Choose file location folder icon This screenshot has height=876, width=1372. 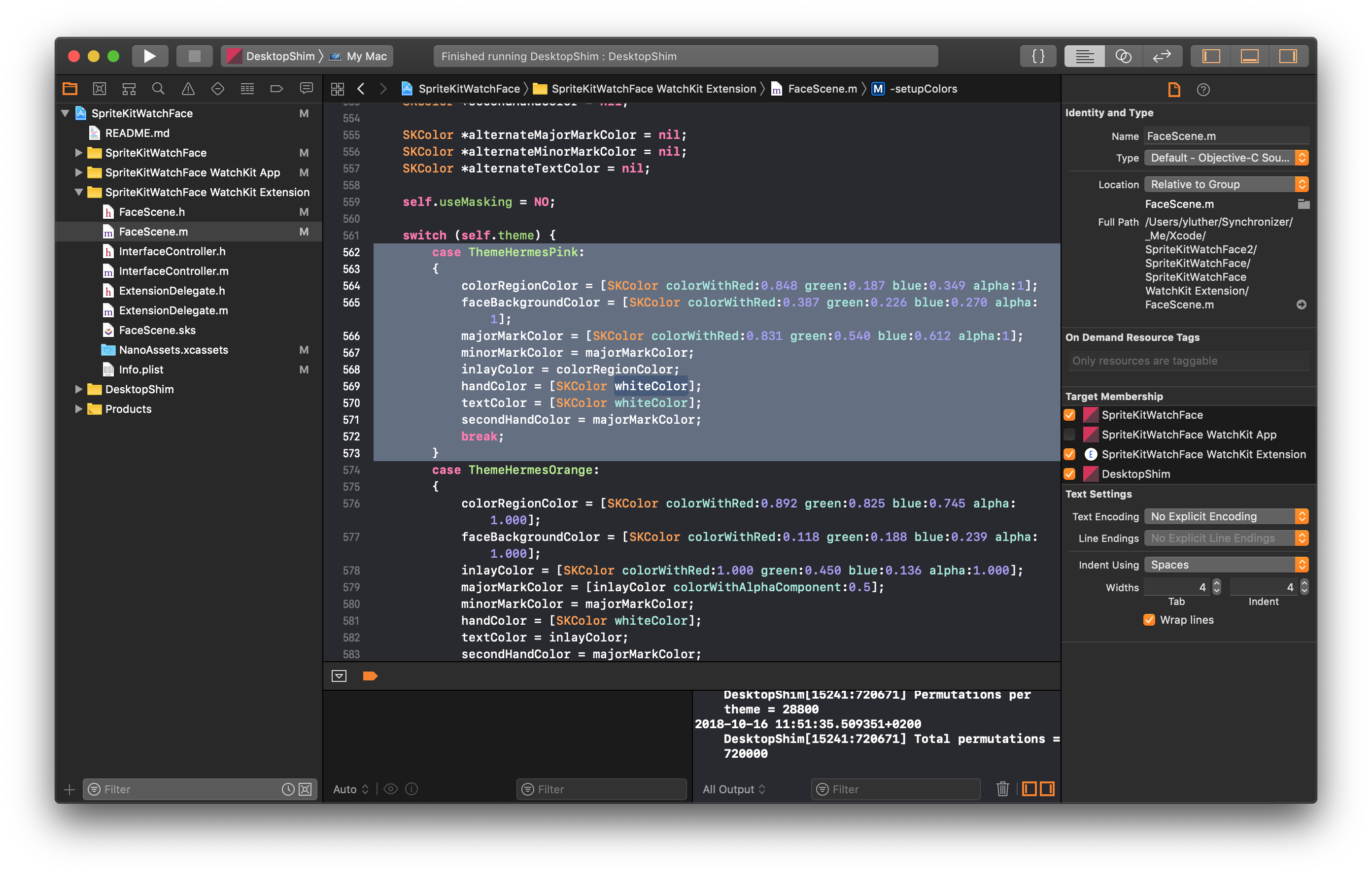pos(1303,204)
